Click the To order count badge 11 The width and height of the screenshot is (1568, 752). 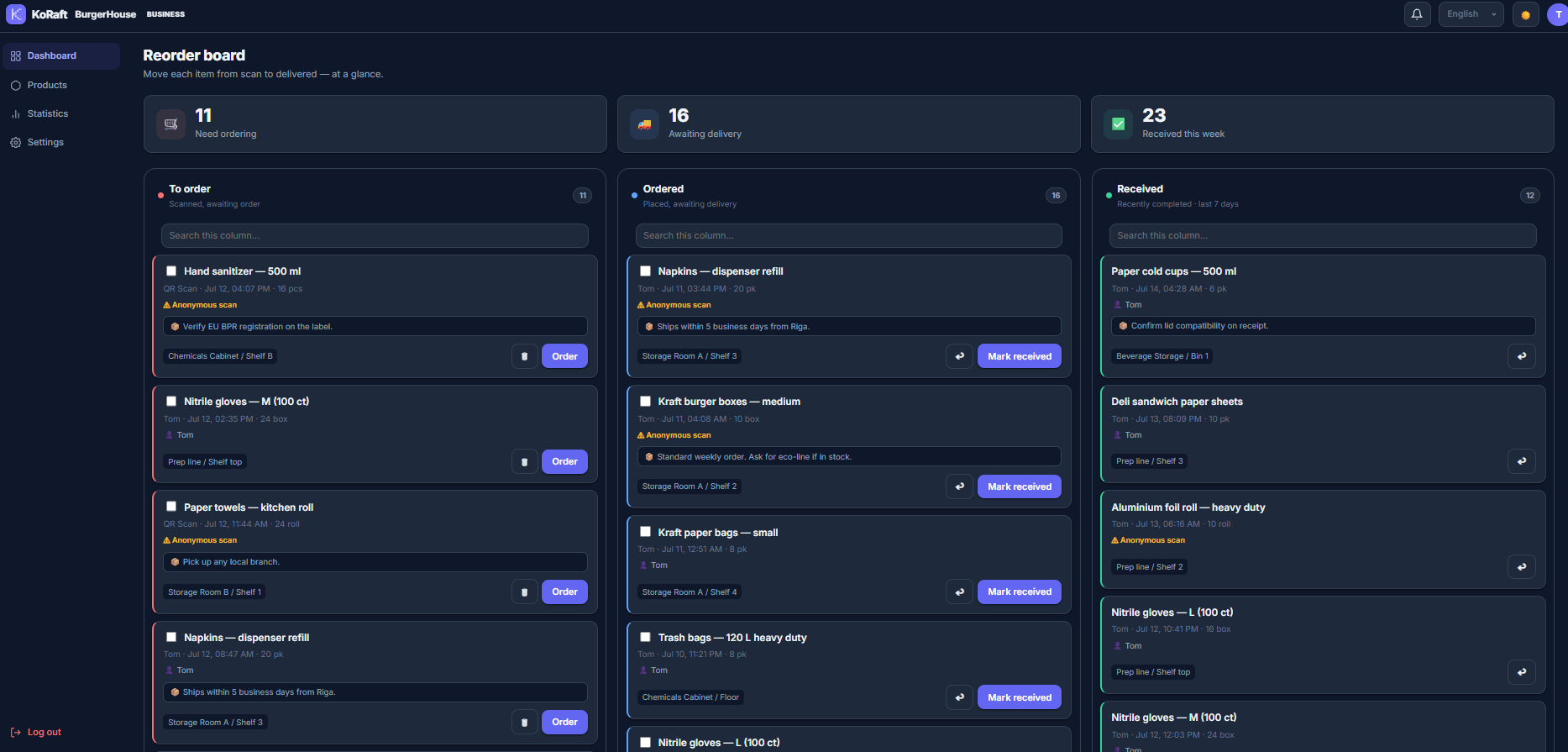(582, 196)
